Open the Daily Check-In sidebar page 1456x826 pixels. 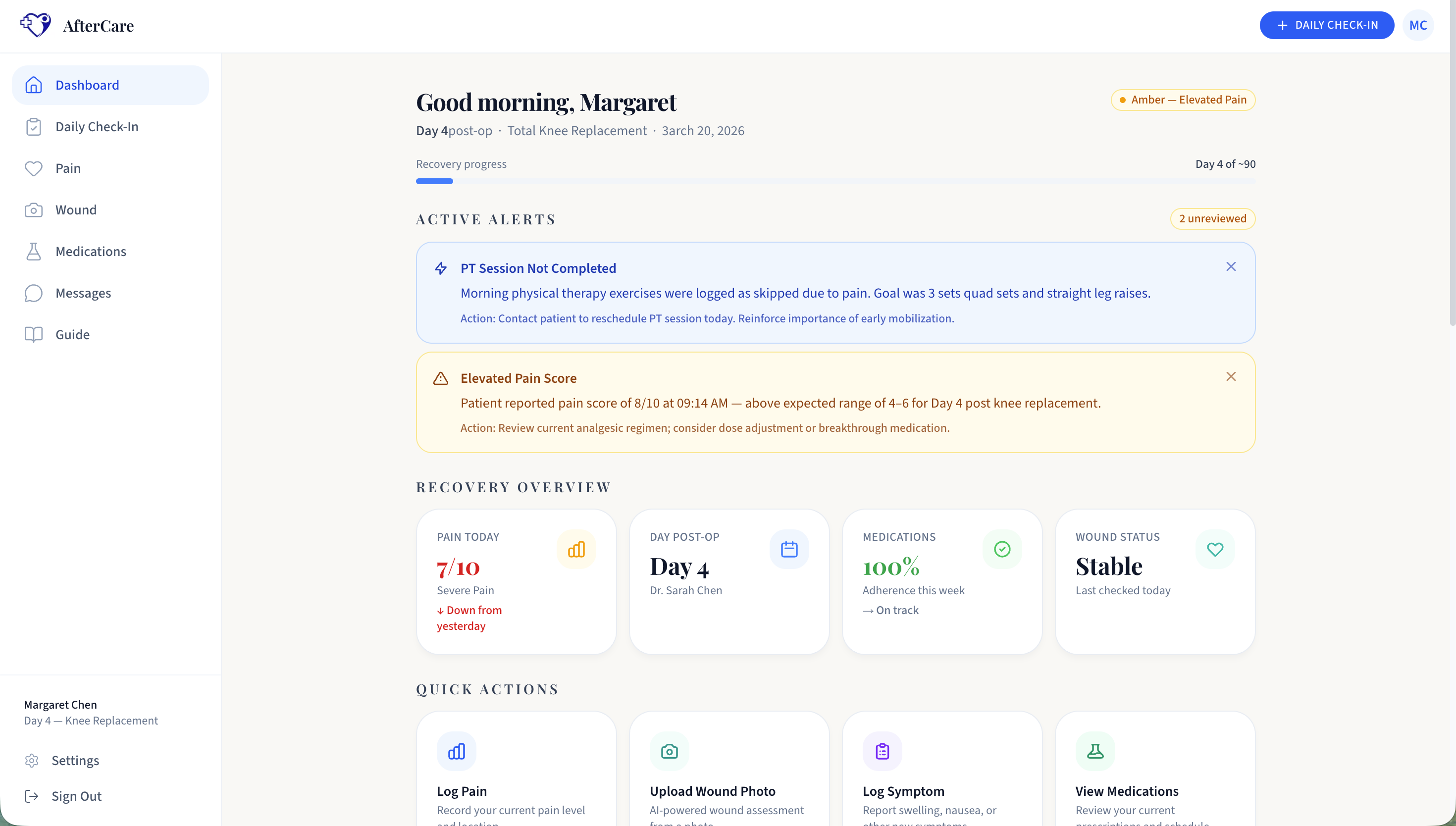pyautogui.click(x=97, y=126)
